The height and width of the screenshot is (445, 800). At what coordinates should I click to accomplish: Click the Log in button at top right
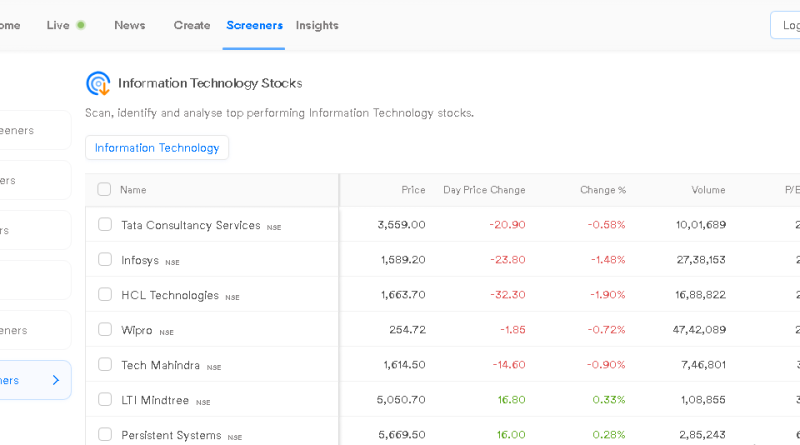pyautogui.click(x=786, y=25)
